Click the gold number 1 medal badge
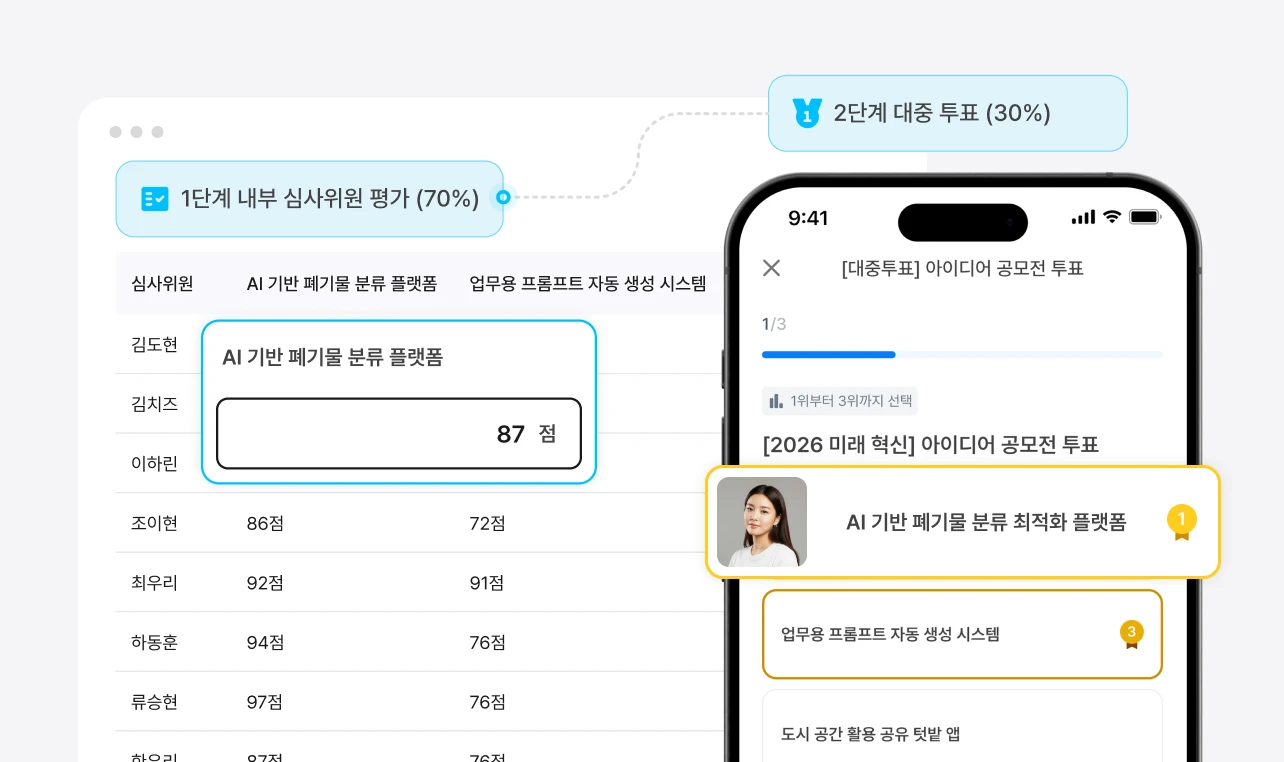Screen dimensions: 1284x762 click(x=1182, y=521)
